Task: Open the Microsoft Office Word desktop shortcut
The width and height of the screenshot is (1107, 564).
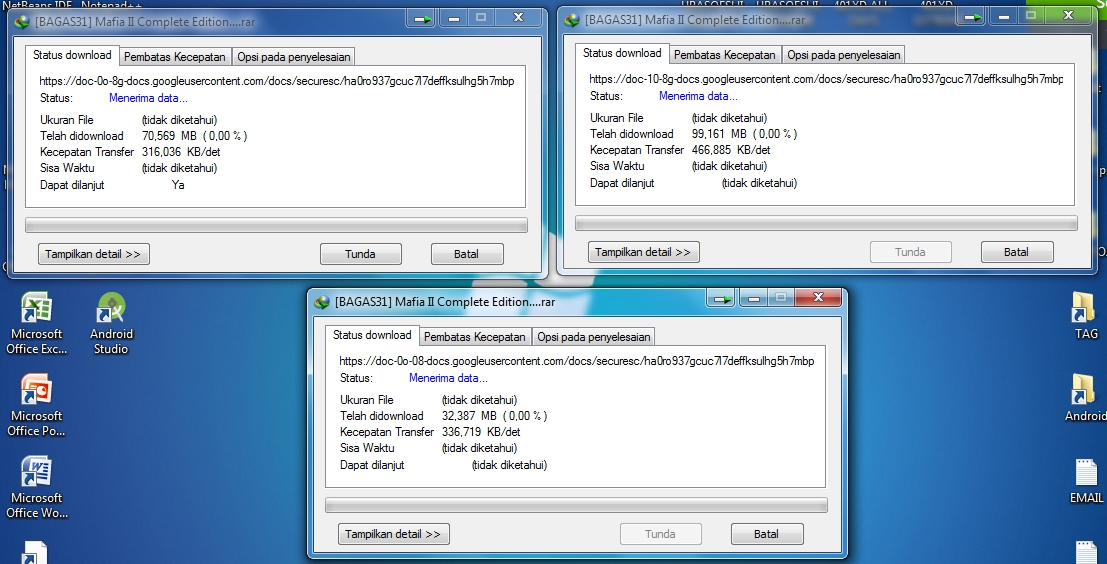Action: [36, 488]
